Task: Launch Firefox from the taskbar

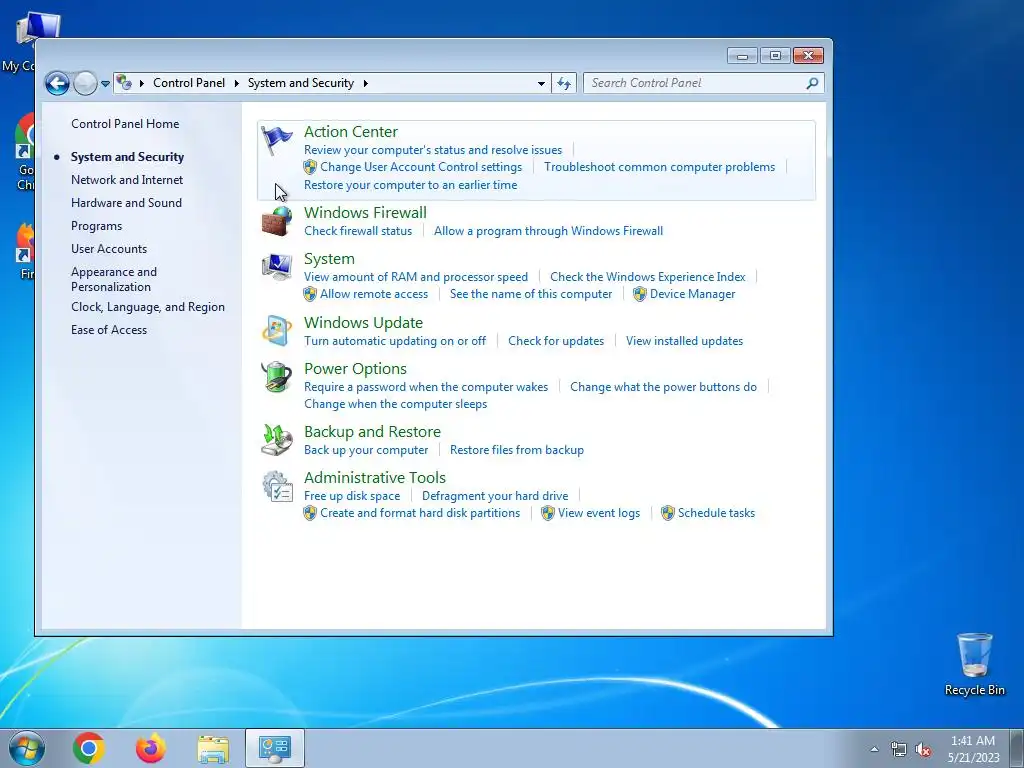Action: point(151,748)
